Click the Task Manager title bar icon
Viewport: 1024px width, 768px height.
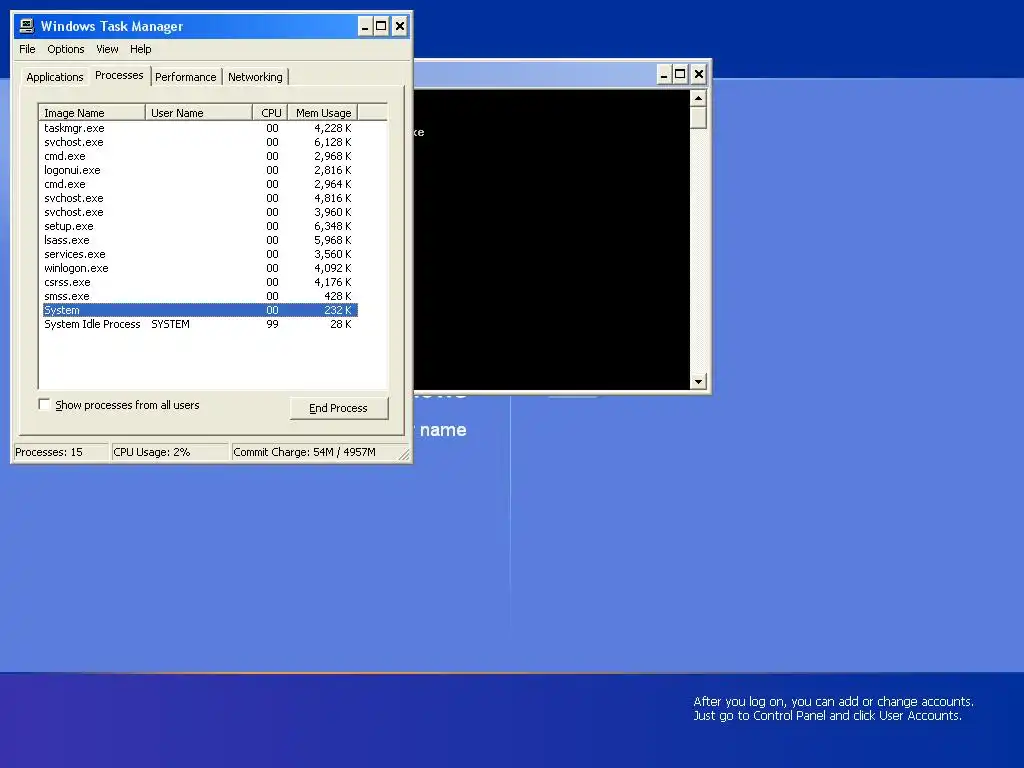tap(27, 26)
